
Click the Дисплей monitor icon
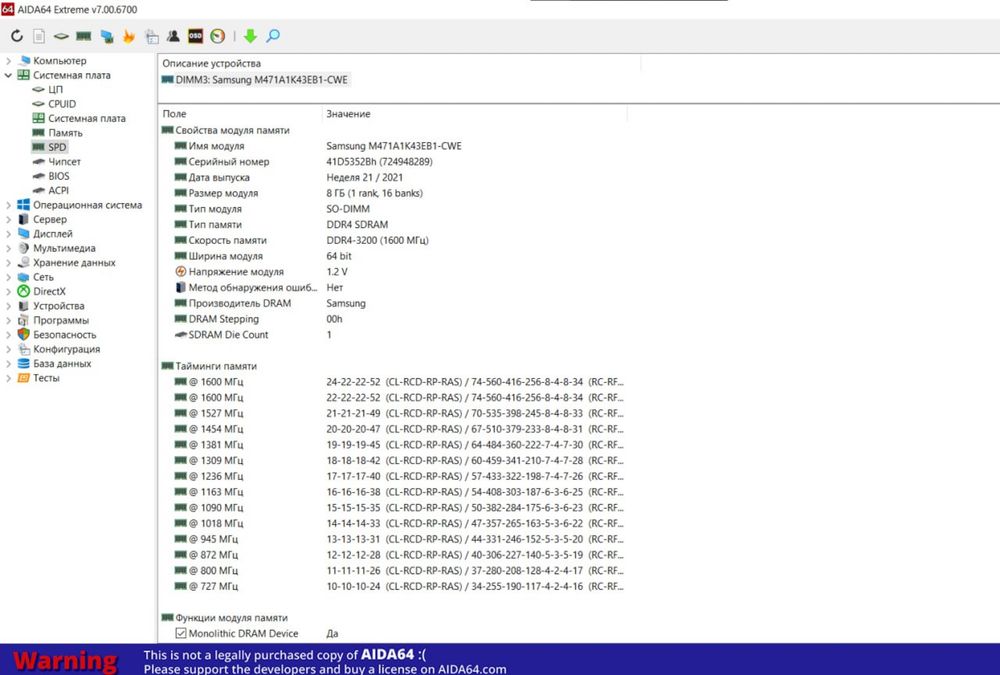point(24,234)
